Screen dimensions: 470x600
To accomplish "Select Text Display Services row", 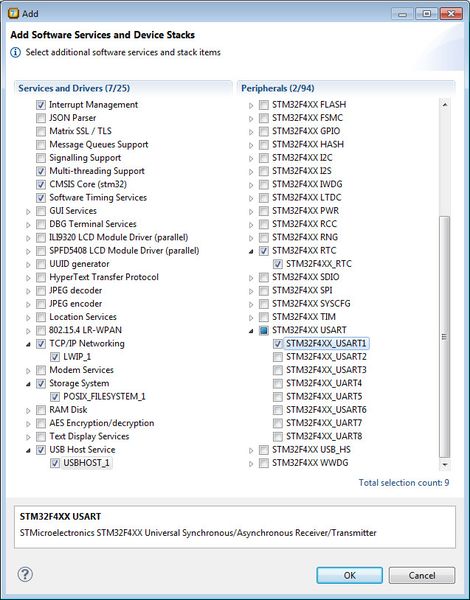I will [89, 436].
